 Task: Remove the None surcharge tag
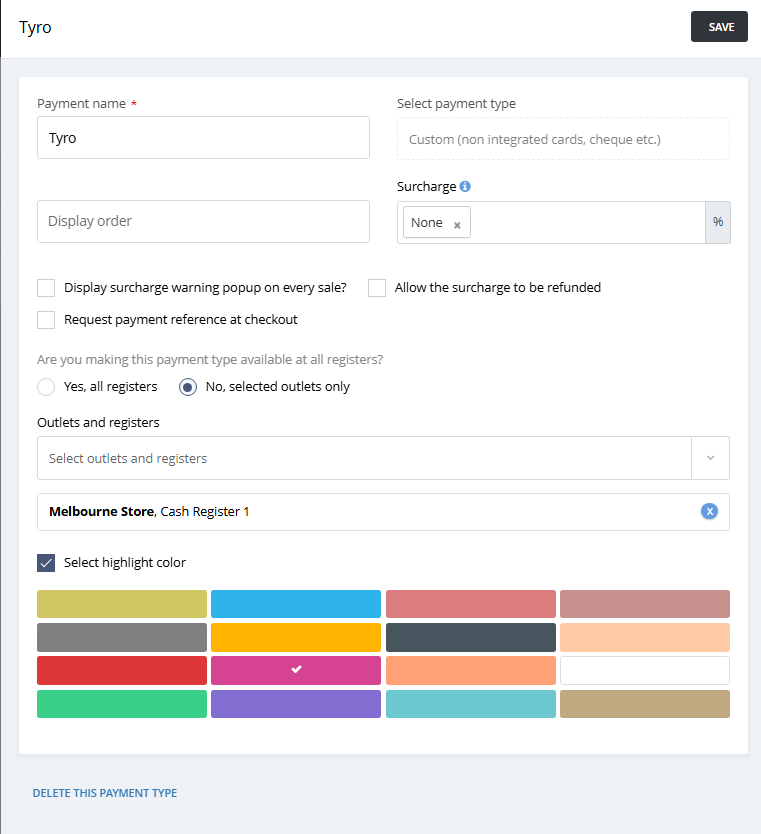coord(457,225)
